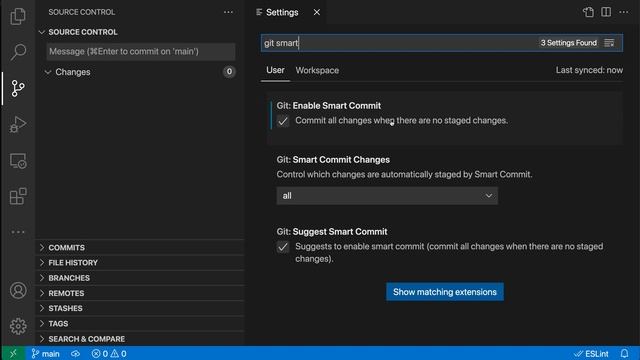Click the SOURCE CONTROL panel header title
Viewport: 640px width, 360px height.
tap(82, 12)
